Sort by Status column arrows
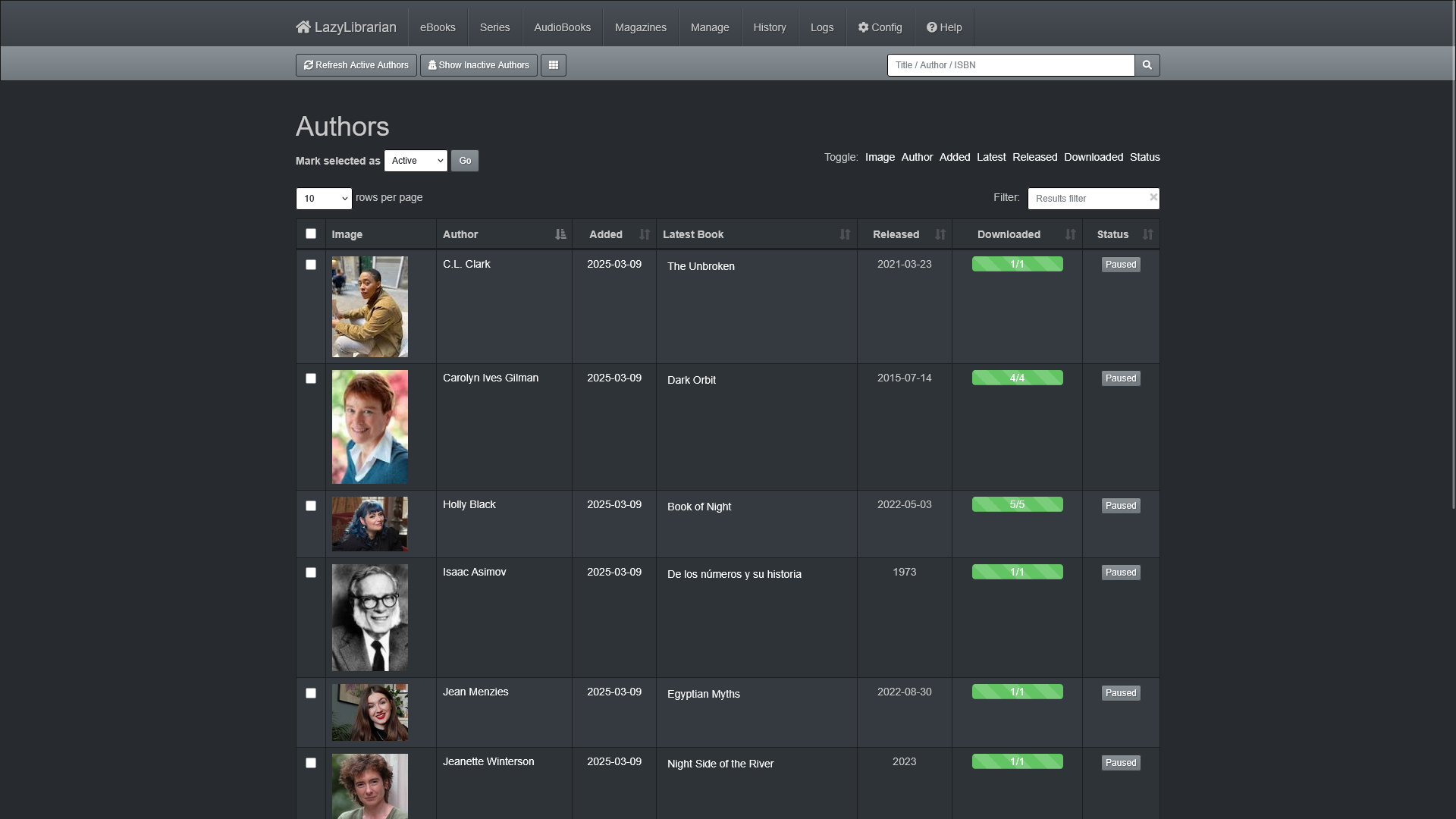Screen dimensions: 1456x819 (1148, 234)
